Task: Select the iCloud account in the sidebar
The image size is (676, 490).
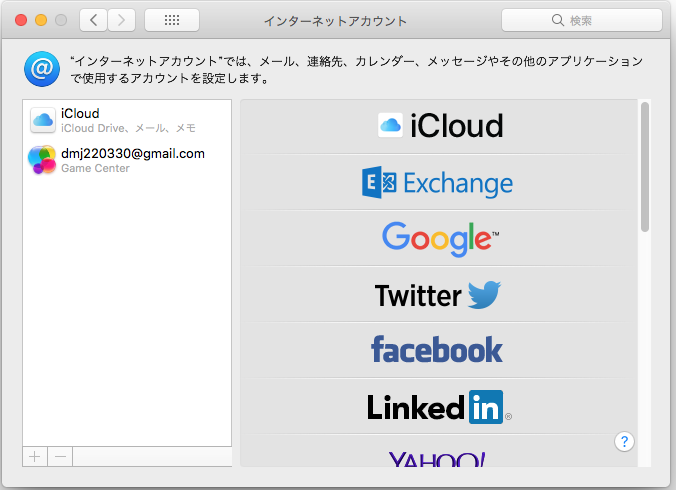Action: click(127, 120)
